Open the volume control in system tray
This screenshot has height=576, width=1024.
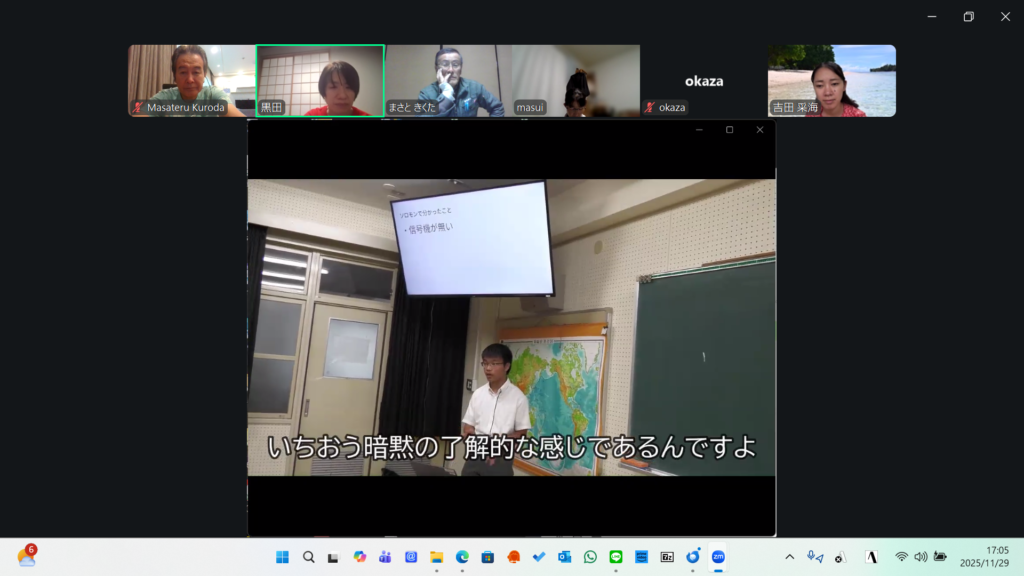click(x=920, y=557)
